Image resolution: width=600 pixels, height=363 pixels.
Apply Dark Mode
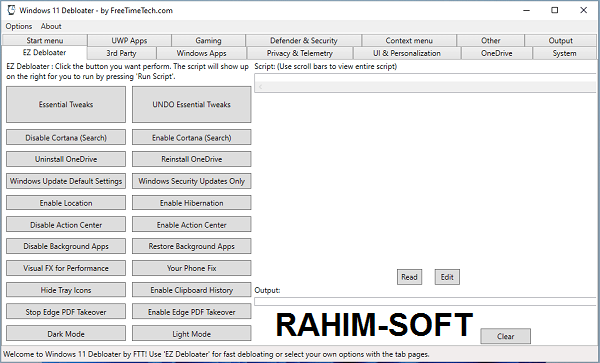66,334
